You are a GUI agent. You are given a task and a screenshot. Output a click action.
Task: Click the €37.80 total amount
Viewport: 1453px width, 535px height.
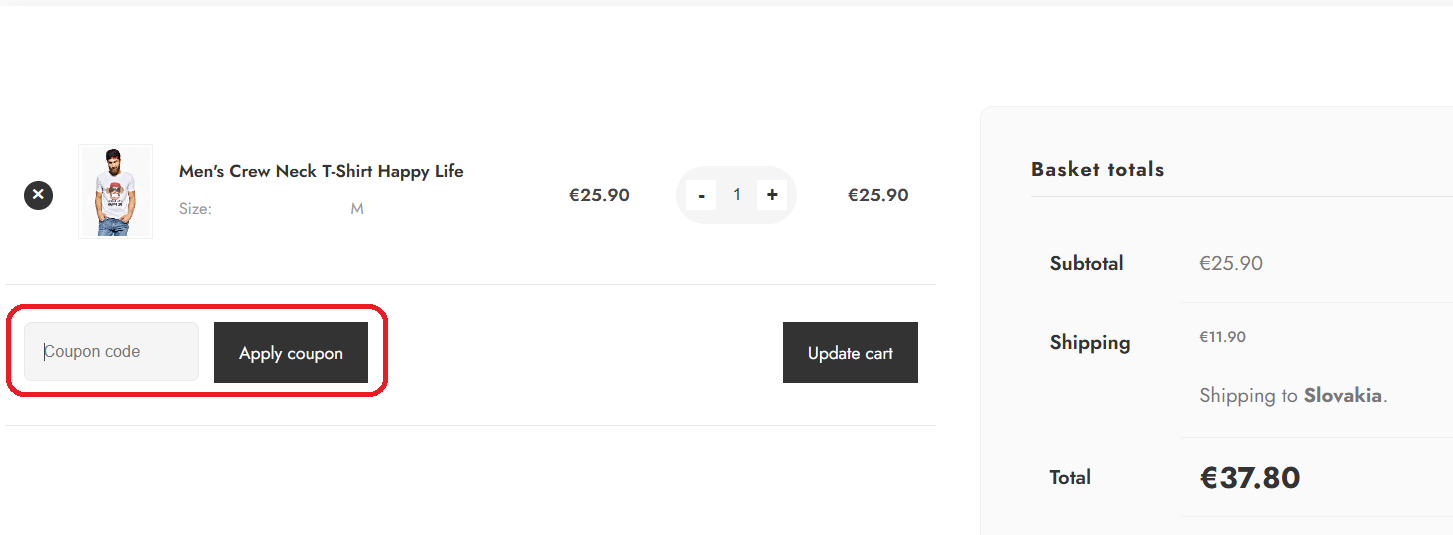(x=1250, y=478)
